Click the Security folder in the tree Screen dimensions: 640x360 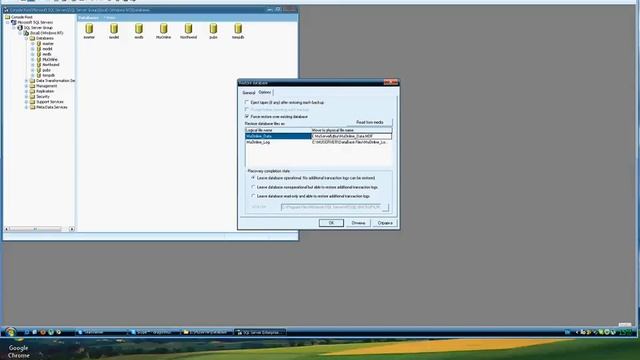43,97
